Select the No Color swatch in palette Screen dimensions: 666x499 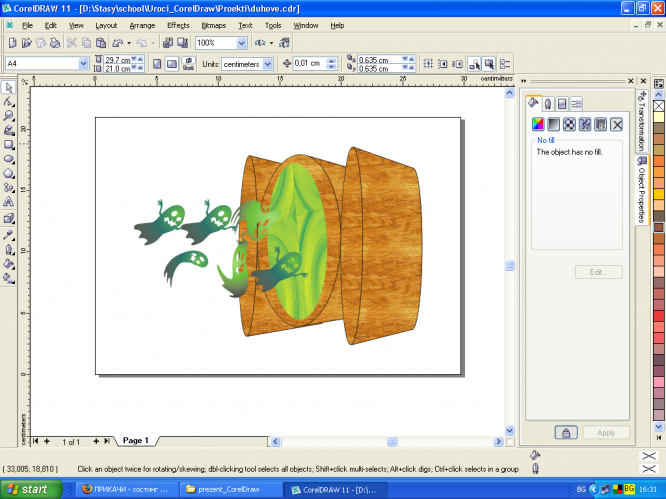[658, 104]
